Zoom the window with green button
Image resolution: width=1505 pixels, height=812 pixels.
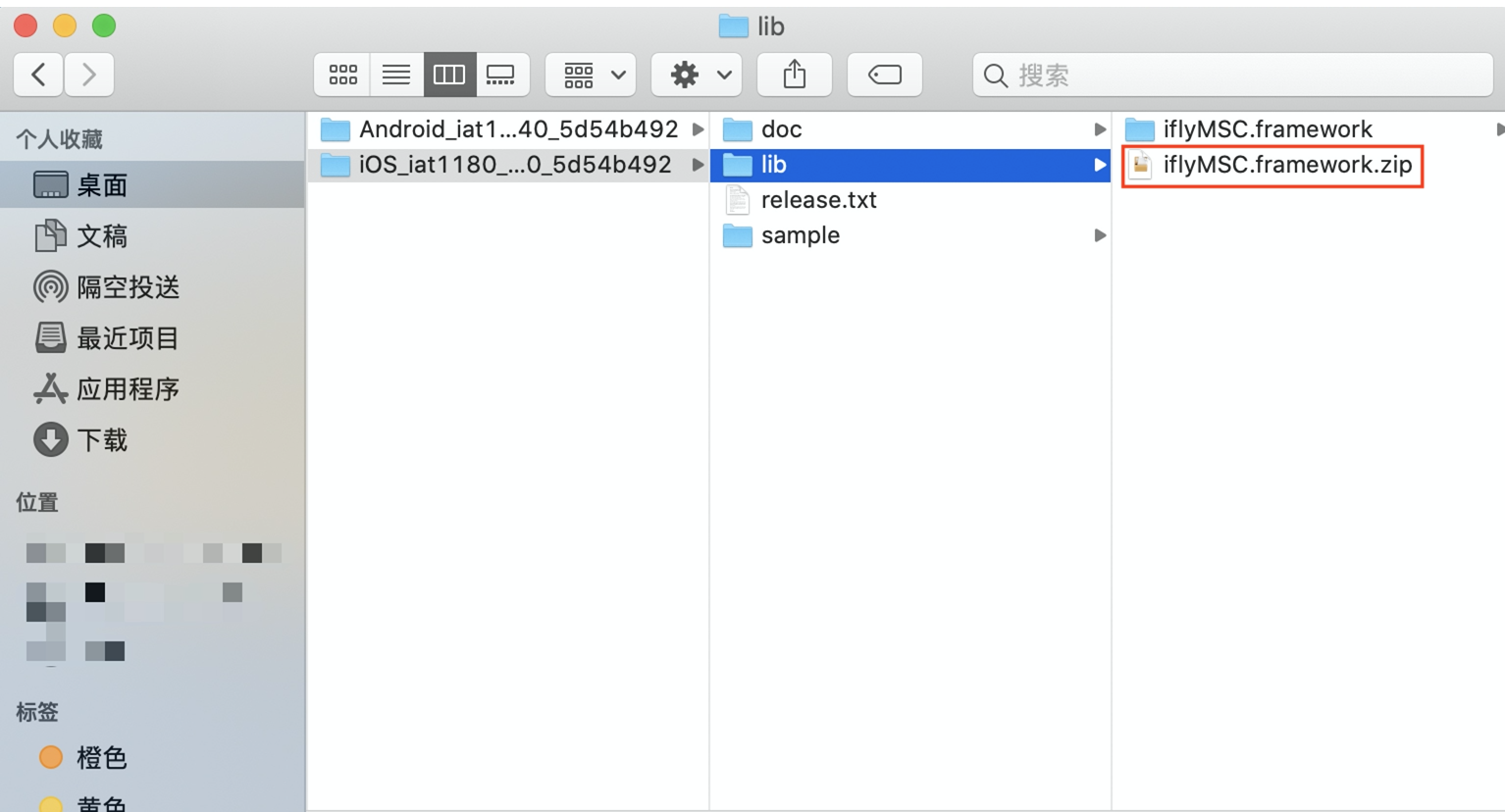(x=104, y=25)
